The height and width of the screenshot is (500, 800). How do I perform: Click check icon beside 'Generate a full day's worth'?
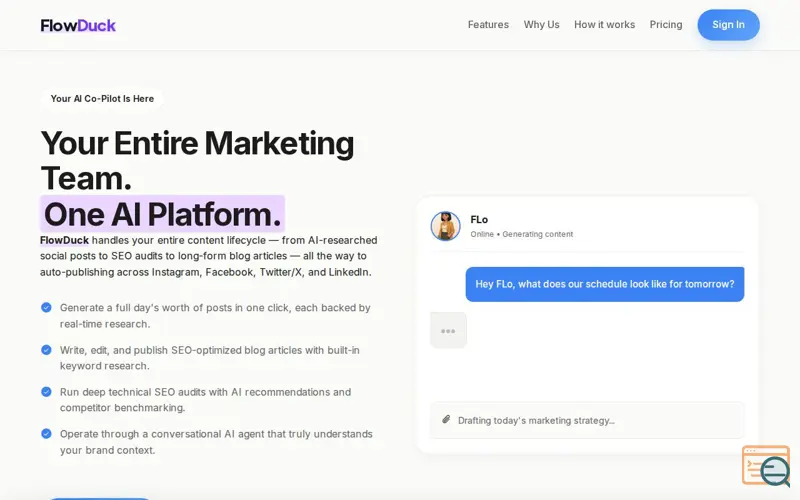tap(46, 307)
